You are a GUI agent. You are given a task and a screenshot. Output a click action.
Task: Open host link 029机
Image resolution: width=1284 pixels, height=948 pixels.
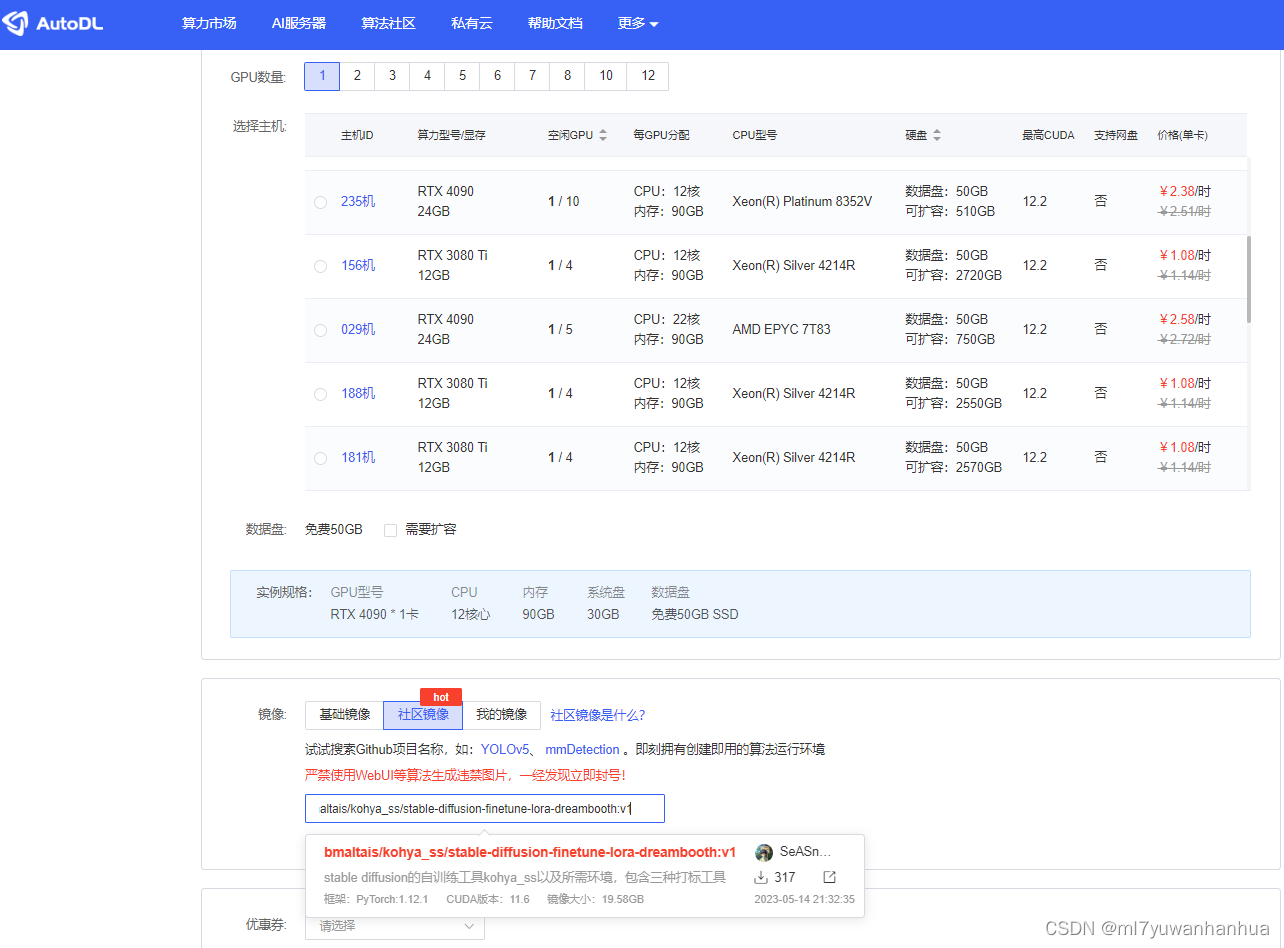tap(358, 330)
